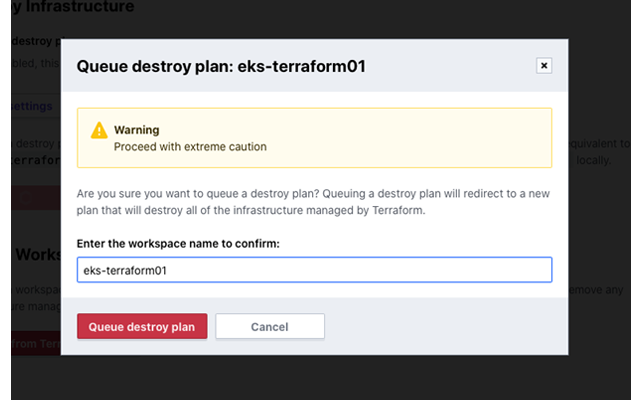The width and height of the screenshot is (643, 400).
Task: Click the 'Enter the workspace name to confirm' label
Action: [x=178, y=244]
